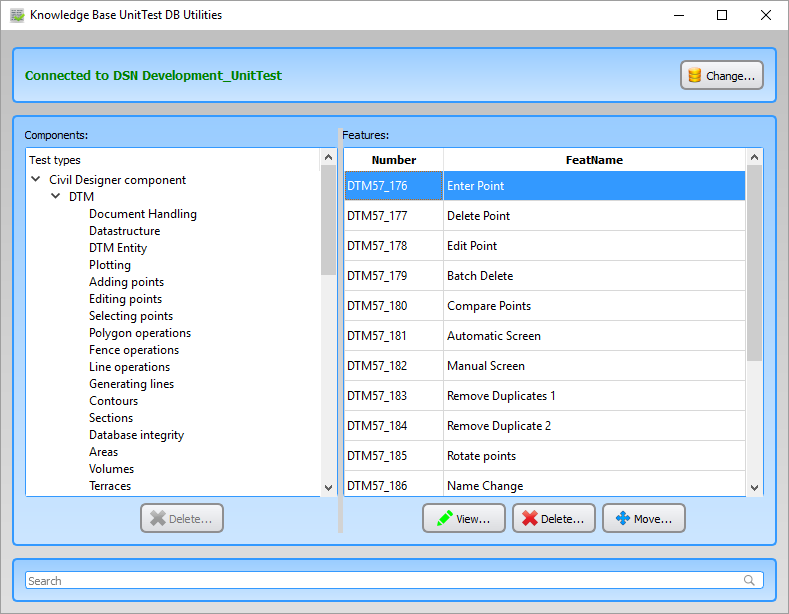This screenshot has width=789, height=614.
Task: Click number cell DTM57_183
Action: 393,396
